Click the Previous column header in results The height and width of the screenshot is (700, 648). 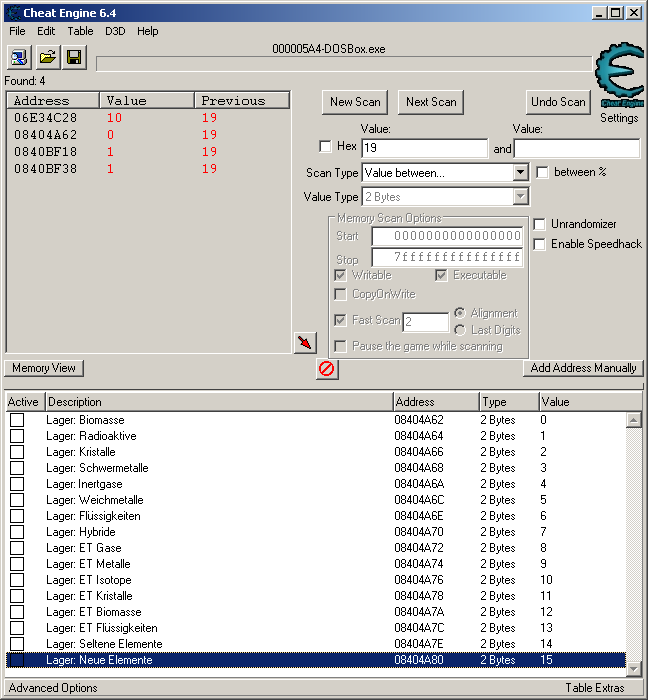[242, 100]
